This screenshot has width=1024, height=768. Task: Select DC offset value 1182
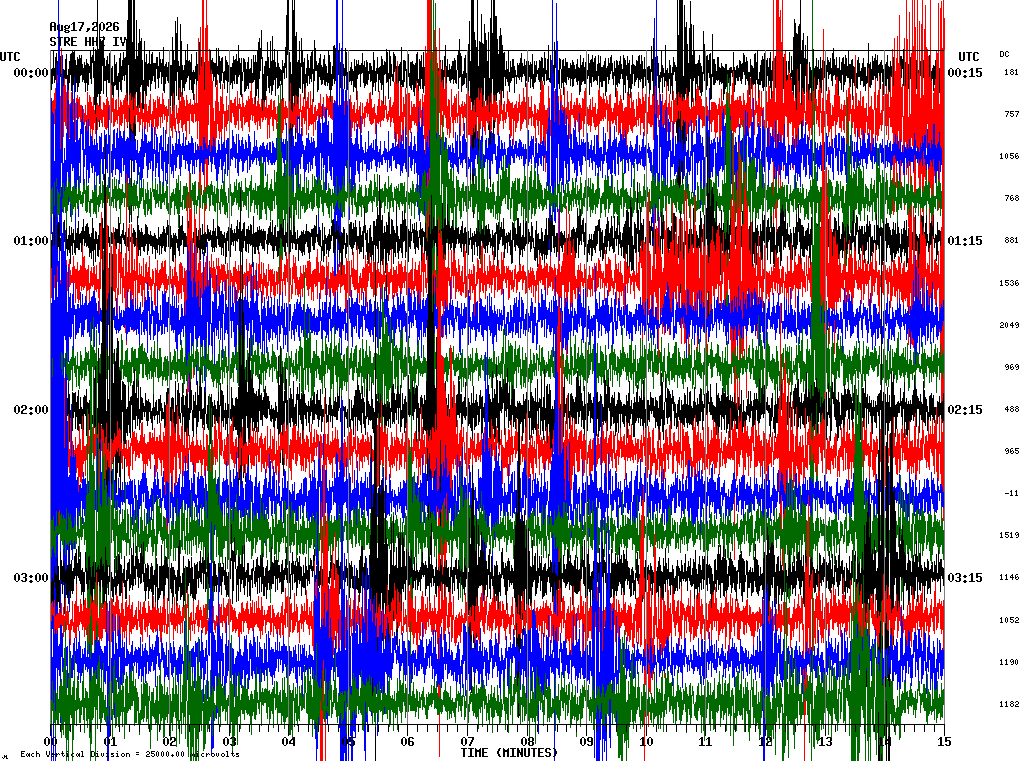(1009, 705)
